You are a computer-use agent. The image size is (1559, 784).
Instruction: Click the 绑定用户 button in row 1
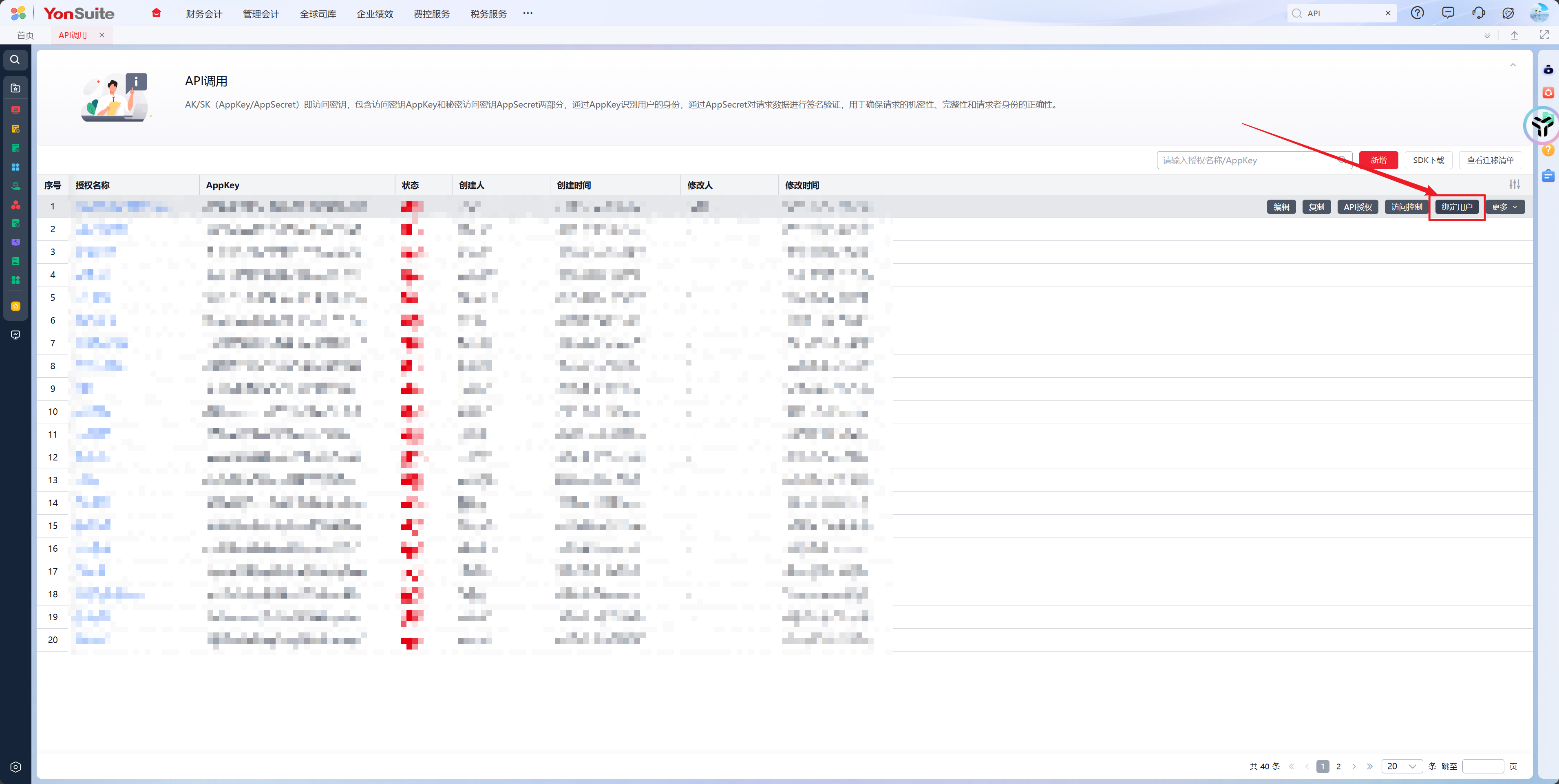tap(1456, 207)
